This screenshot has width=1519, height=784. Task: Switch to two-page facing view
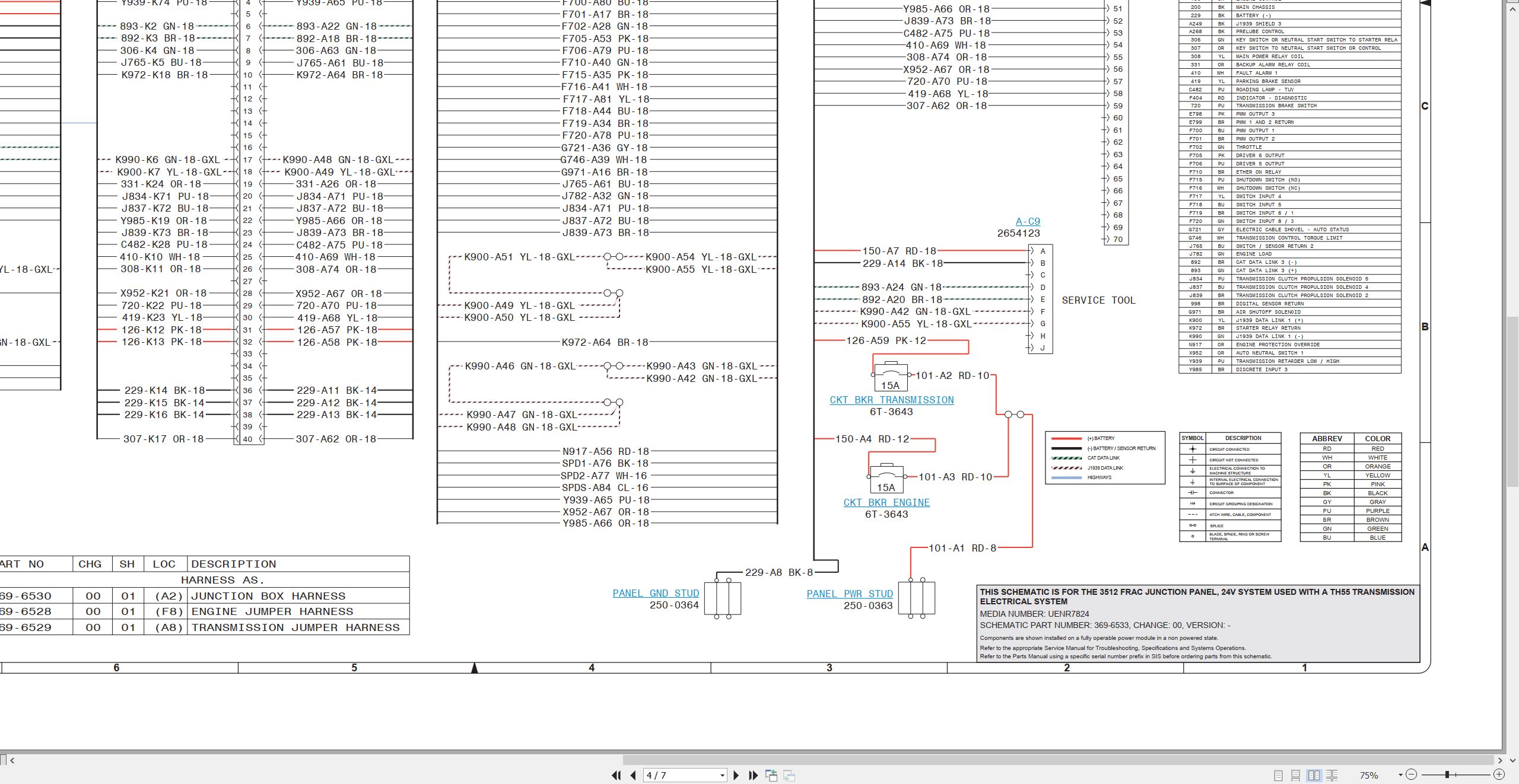(x=1314, y=775)
